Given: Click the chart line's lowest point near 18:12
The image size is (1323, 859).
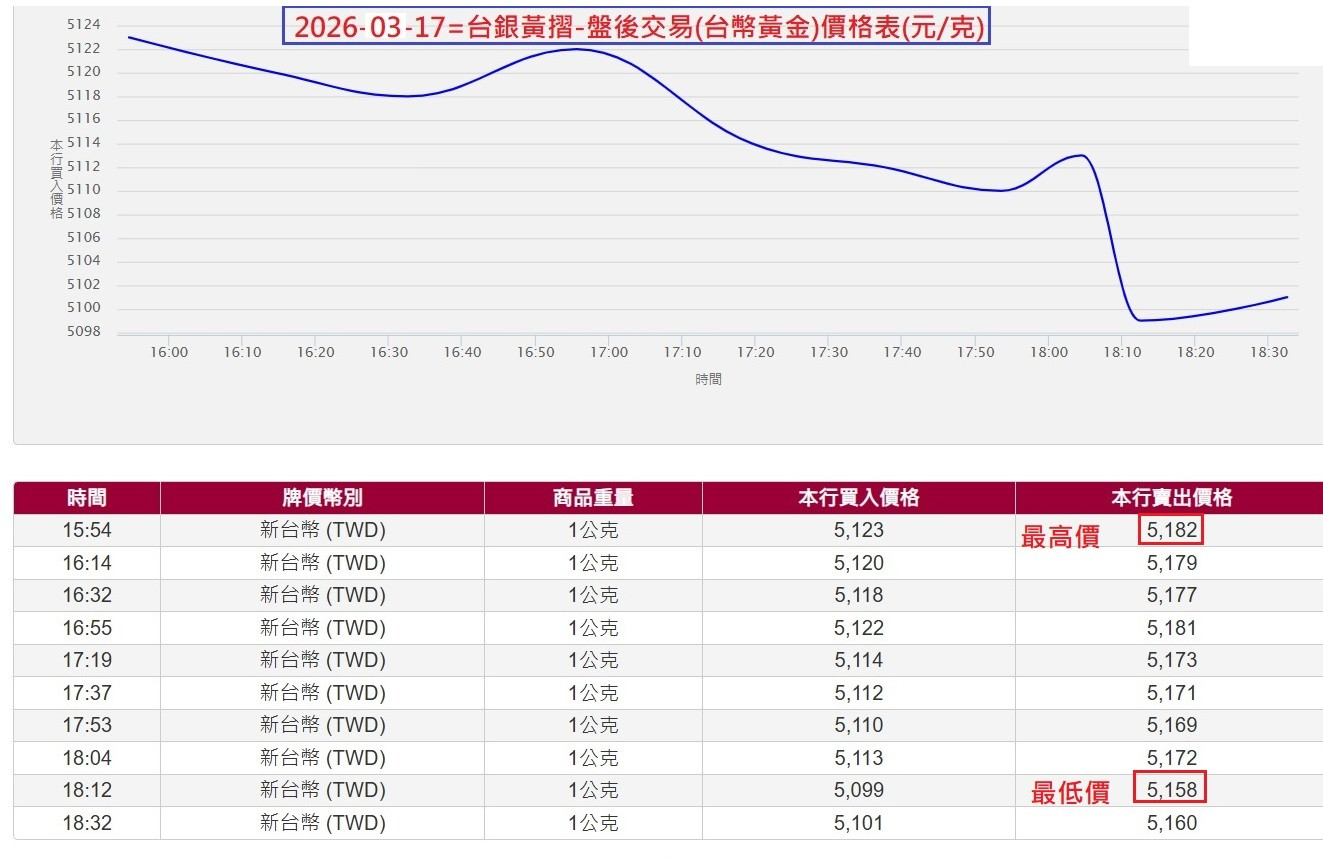Looking at the screenshot, I should tap(1139, 320).
